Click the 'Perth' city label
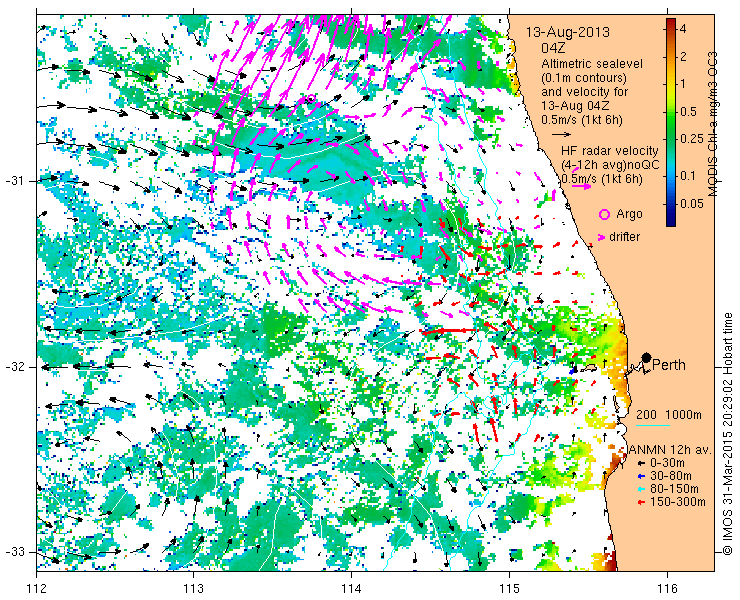This screenshot has width=740, height=600. click(668, 365)
